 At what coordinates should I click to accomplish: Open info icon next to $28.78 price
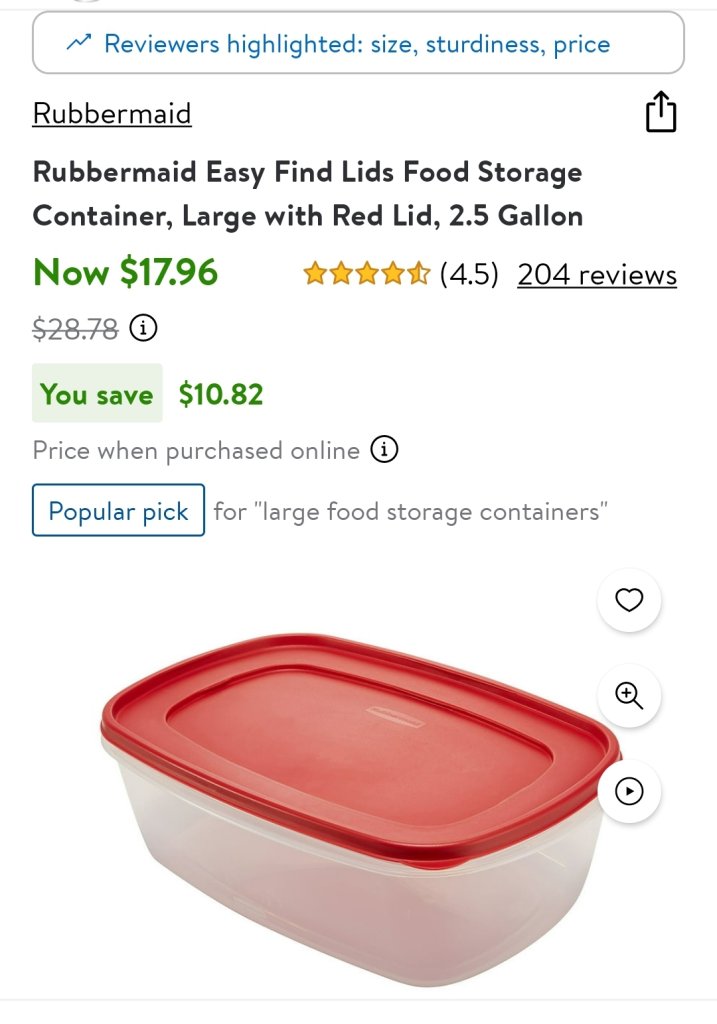(x=144, y=327)
